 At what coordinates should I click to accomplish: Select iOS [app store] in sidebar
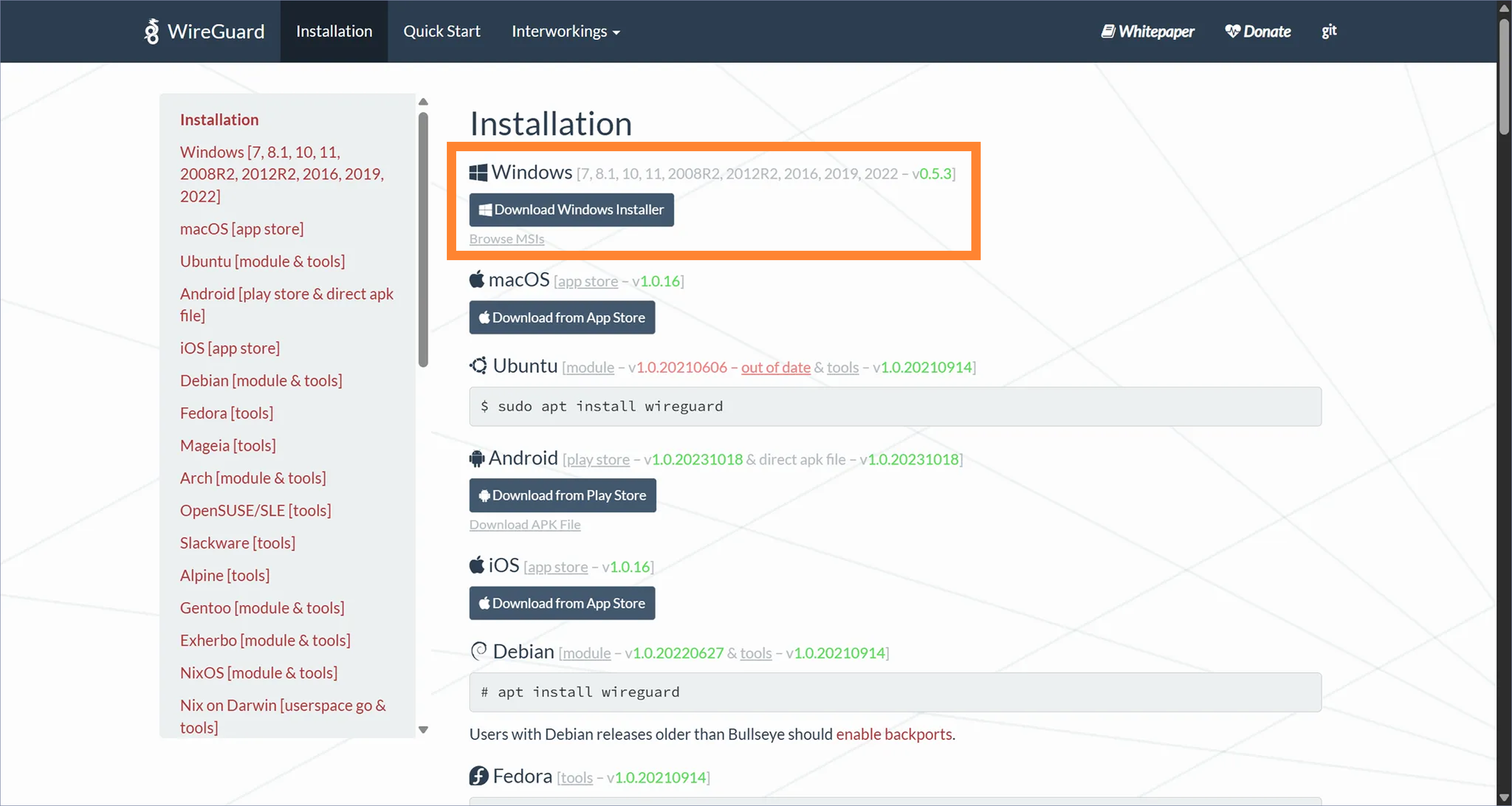230,348
